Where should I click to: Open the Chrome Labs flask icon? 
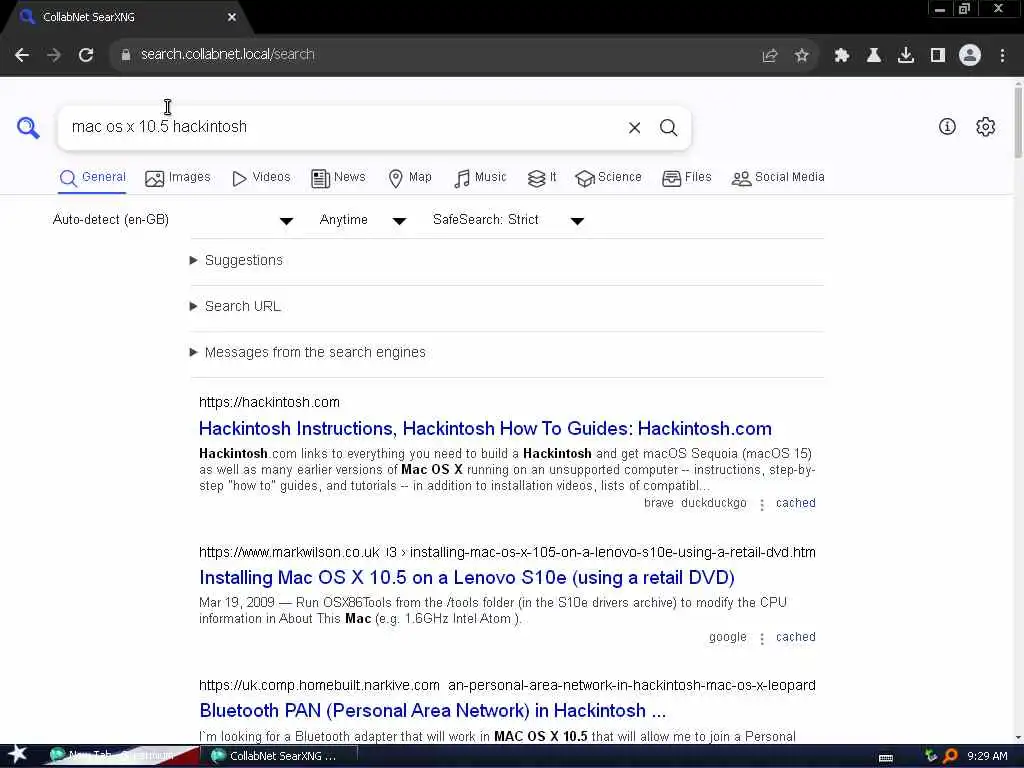point(874,56)
